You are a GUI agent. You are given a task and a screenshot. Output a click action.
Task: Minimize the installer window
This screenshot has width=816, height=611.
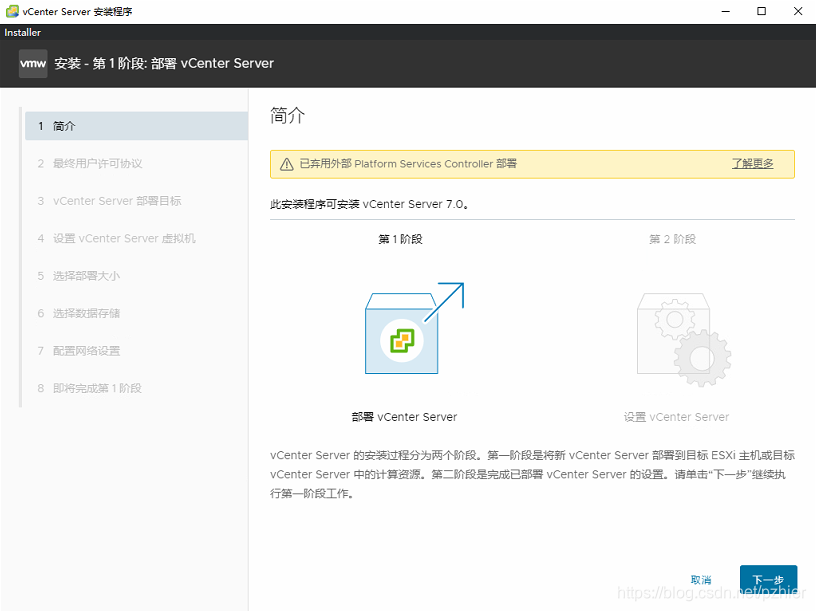pos(725,11)
